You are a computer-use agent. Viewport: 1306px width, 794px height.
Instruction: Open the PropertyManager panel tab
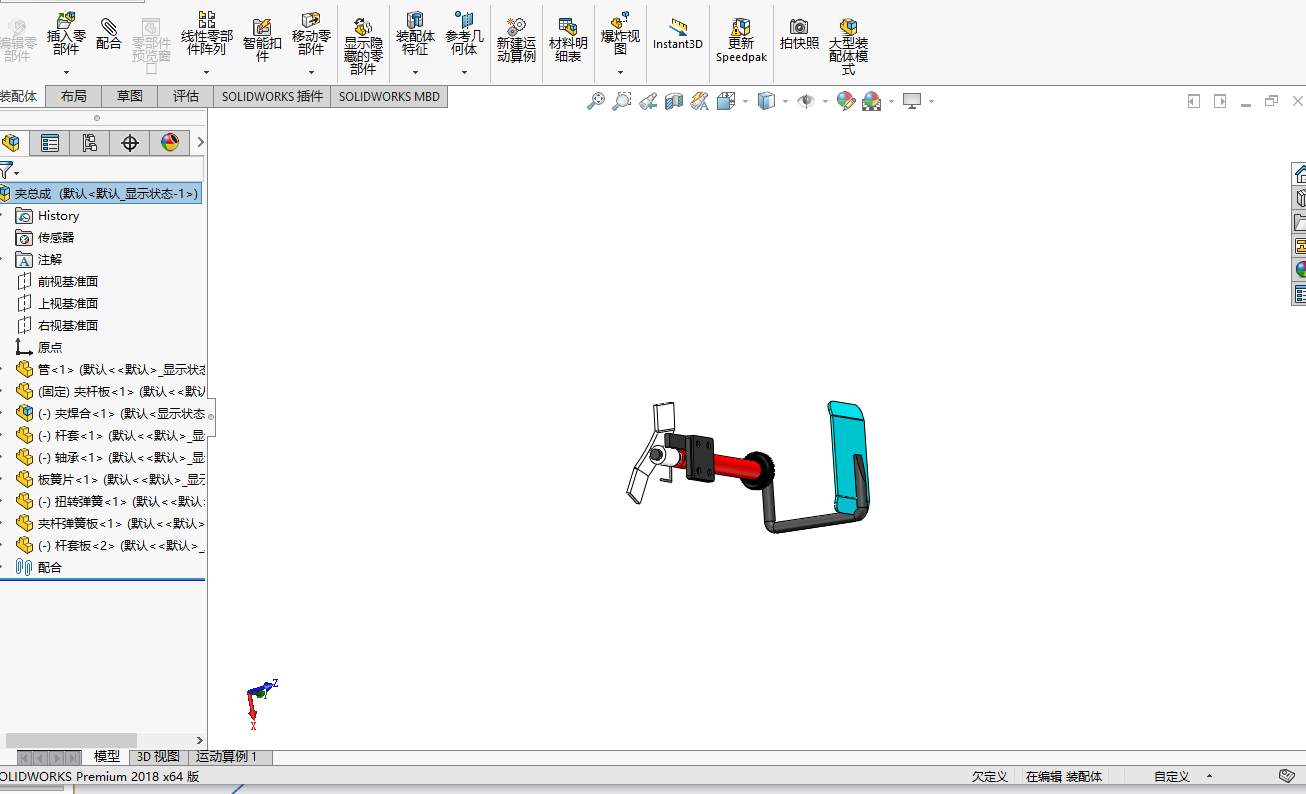[49, 143]
